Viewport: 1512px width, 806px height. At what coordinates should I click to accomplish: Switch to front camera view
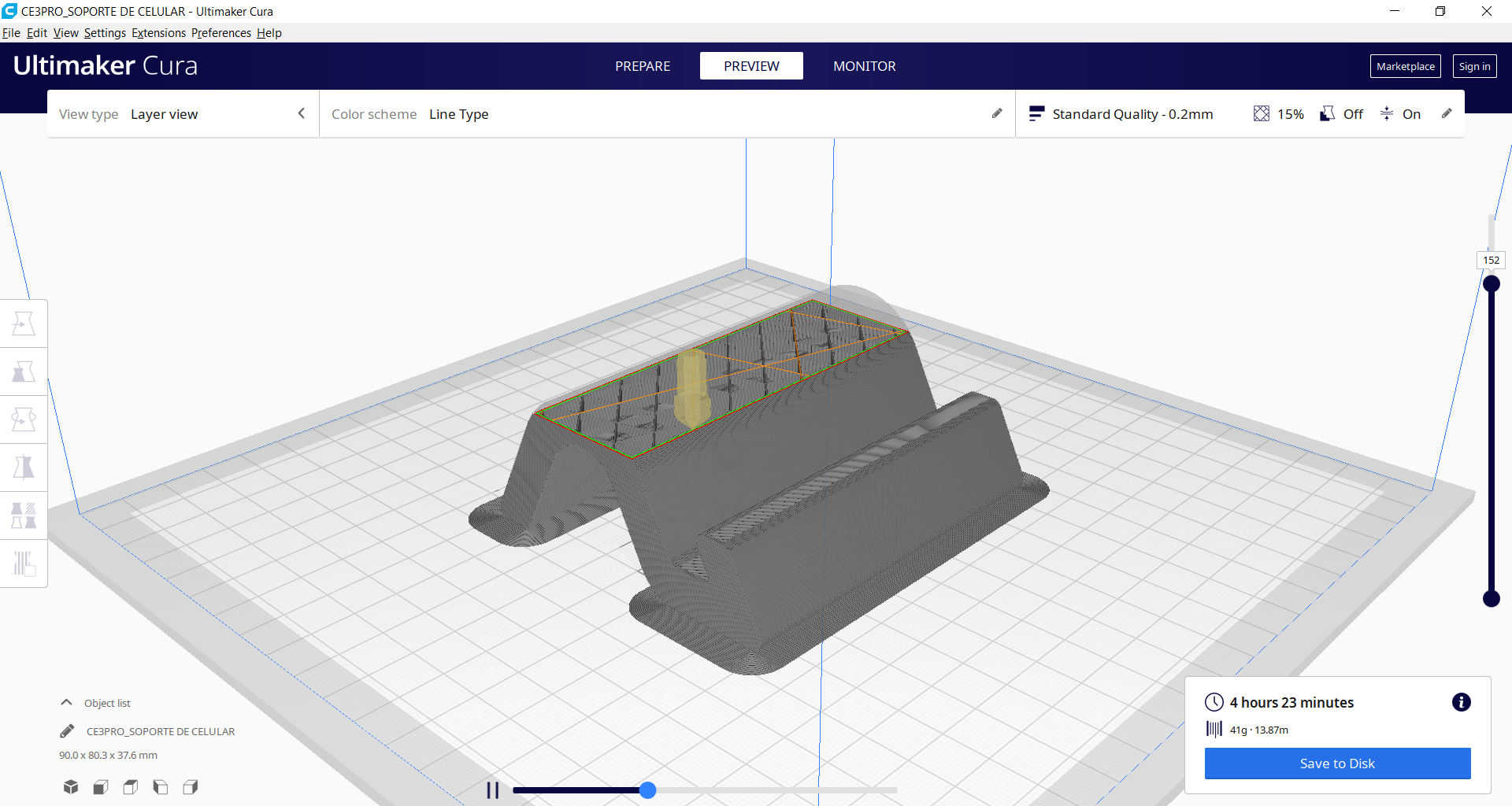(x=100, y=786)
